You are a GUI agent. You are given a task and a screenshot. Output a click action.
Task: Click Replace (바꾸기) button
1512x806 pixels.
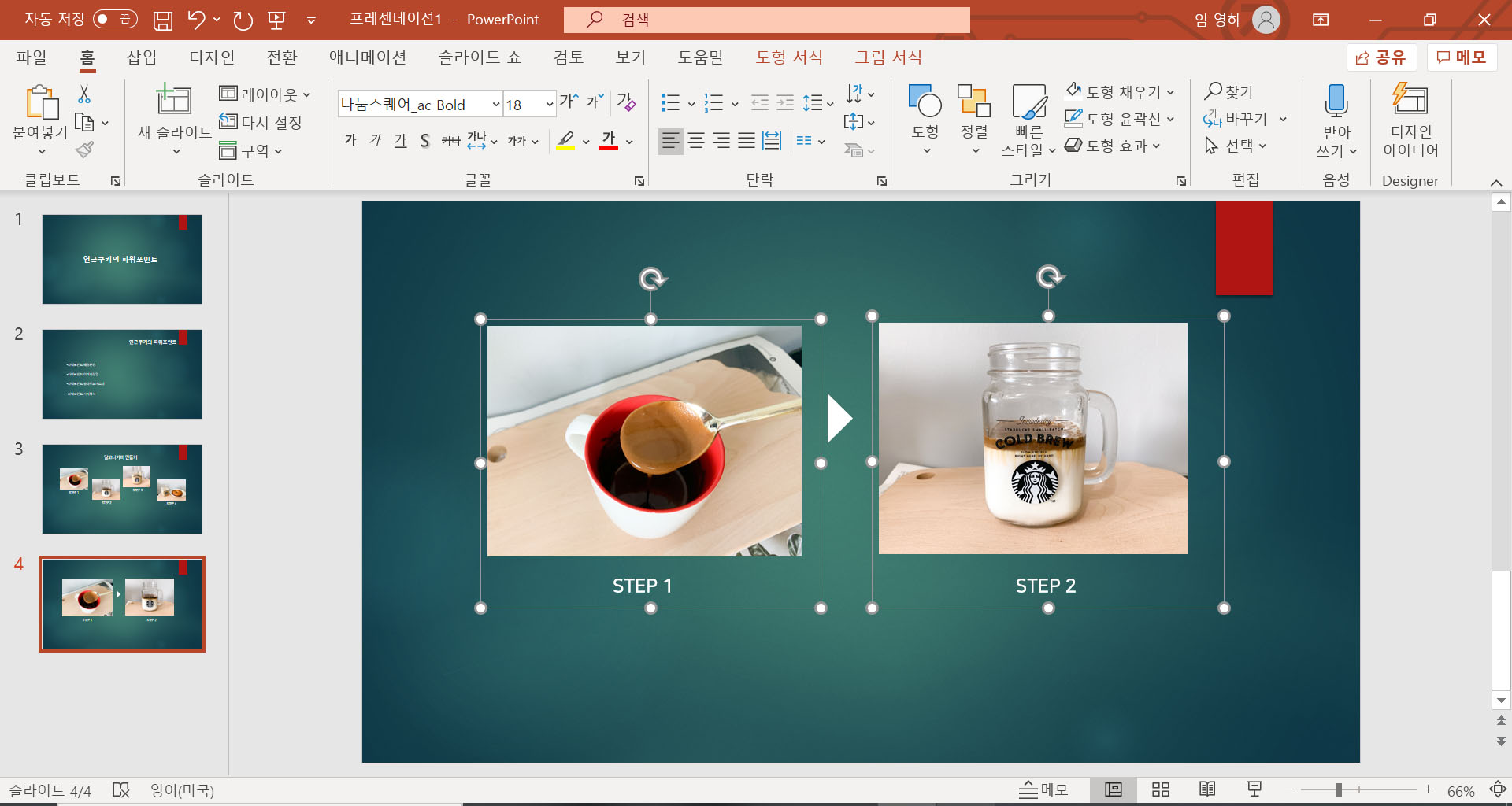coord(1236,118)
